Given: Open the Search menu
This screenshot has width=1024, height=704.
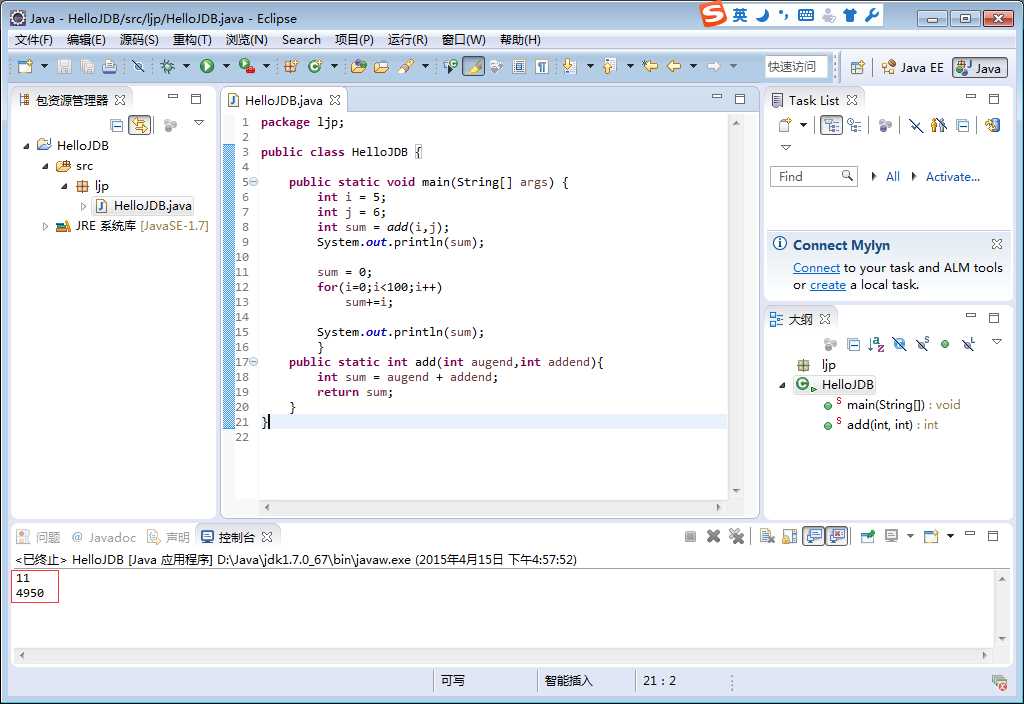Looking at the screenshot, I should (x=301, y=40).
